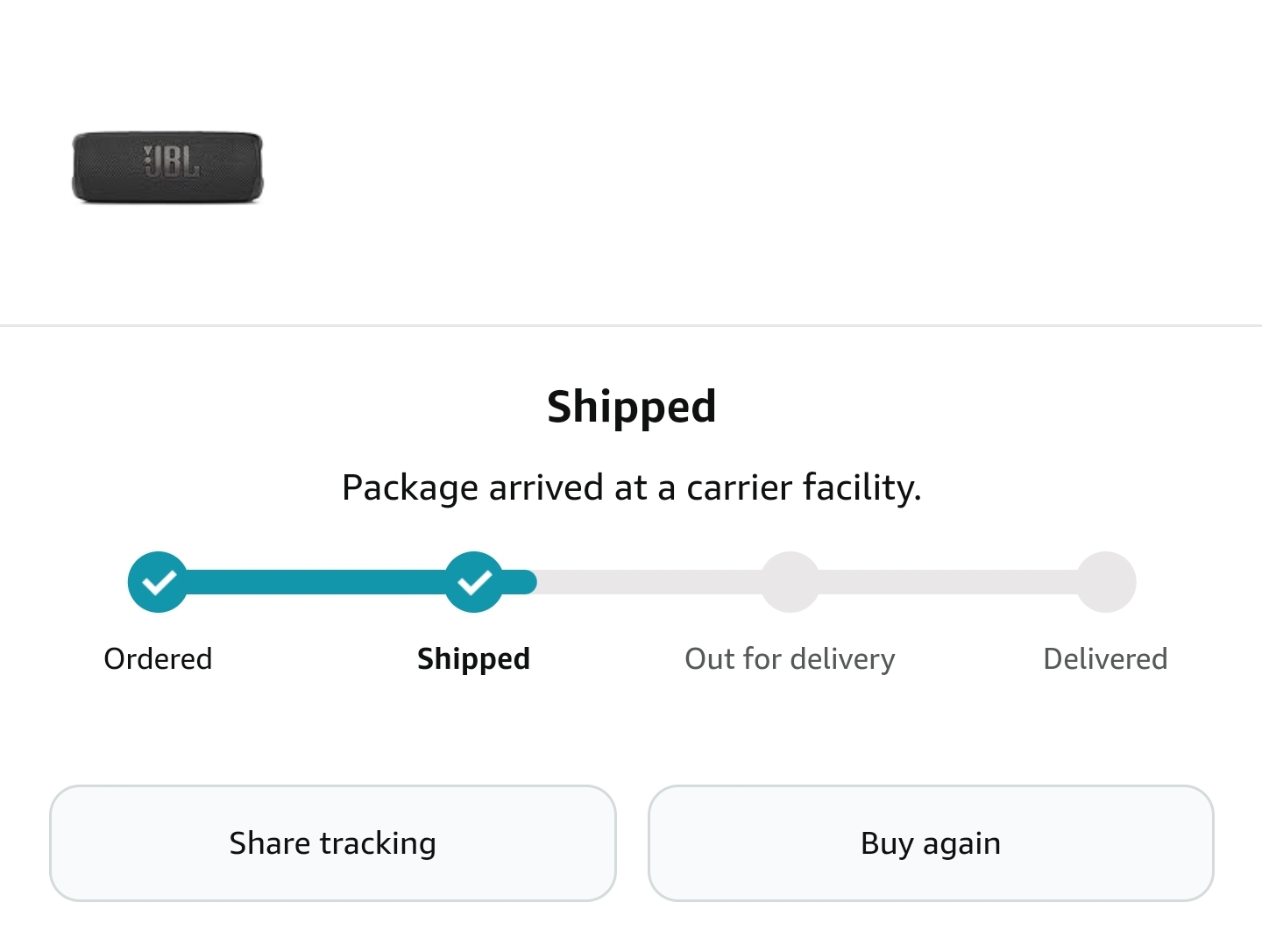Click the Out for delivery label
This screenshot has width=1262, height=952.
coord(790,659)
